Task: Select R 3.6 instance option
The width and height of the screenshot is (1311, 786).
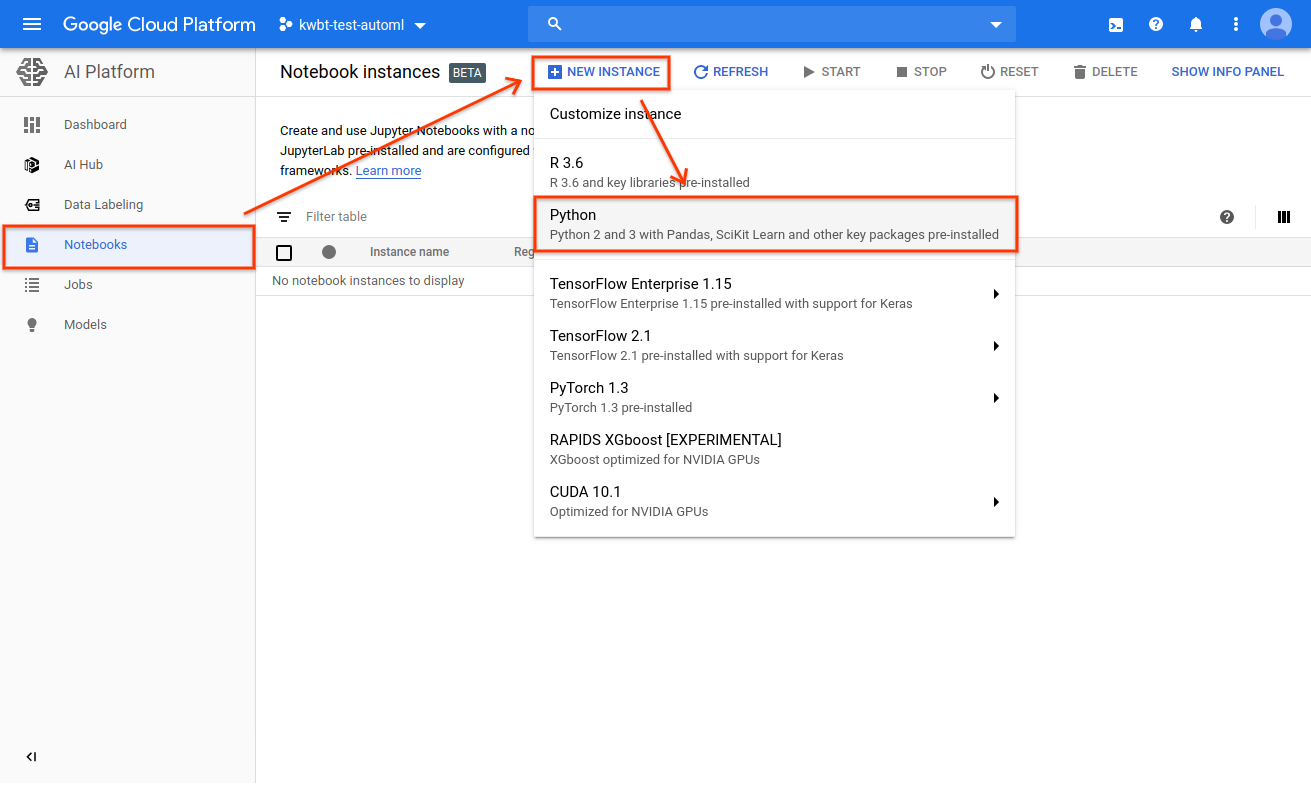Action: 774,172
